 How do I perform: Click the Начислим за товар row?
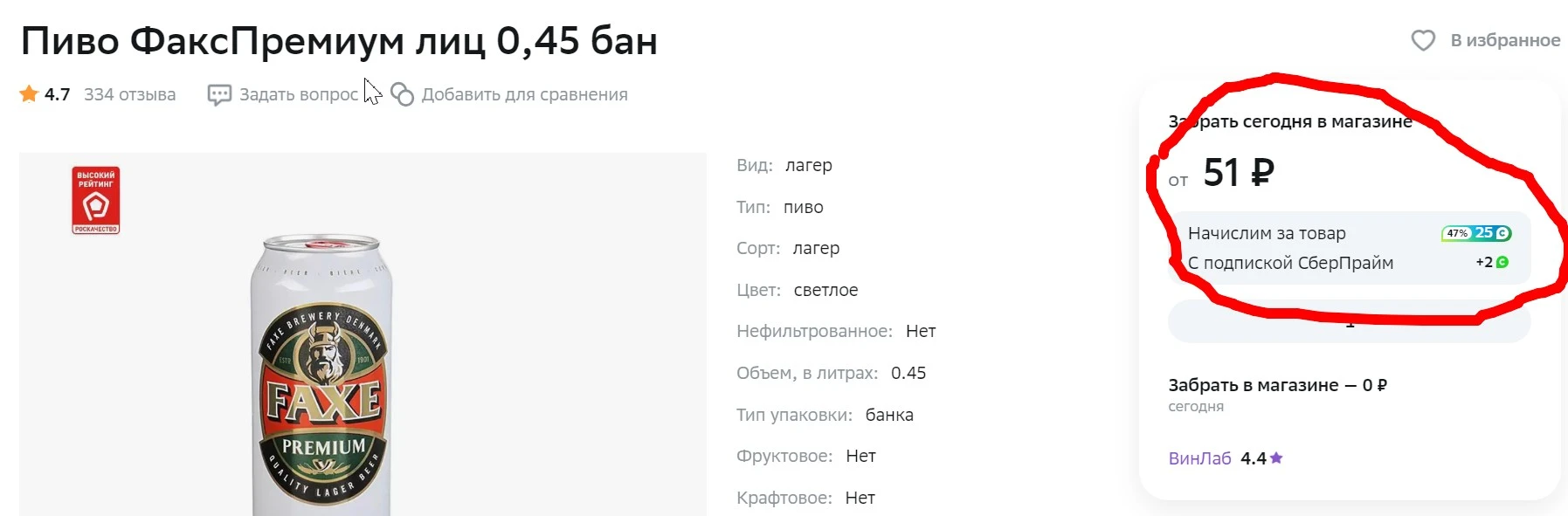[x=1349, y=233]
